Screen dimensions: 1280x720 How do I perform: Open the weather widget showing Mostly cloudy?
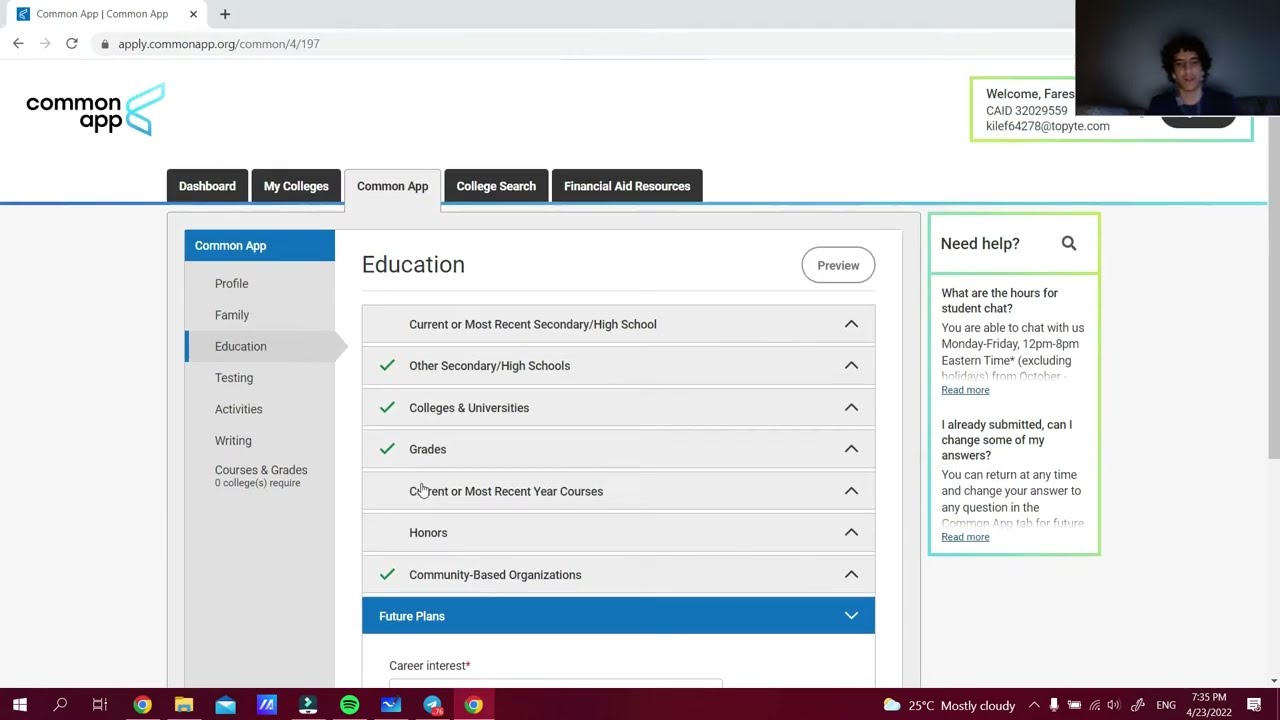click(x=949, y=705)
